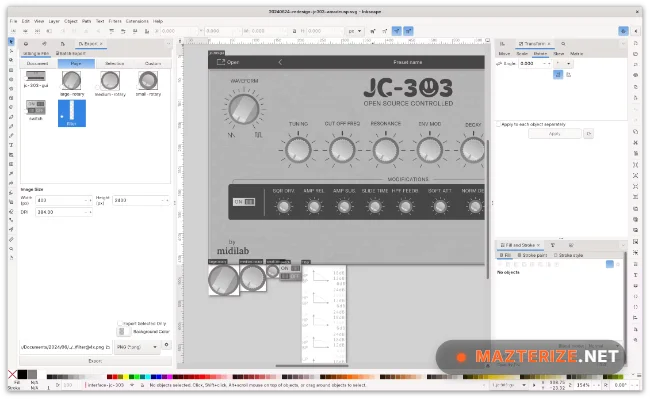
Task: Toggle the current layer lock in status bar
Action: [142, 385]
